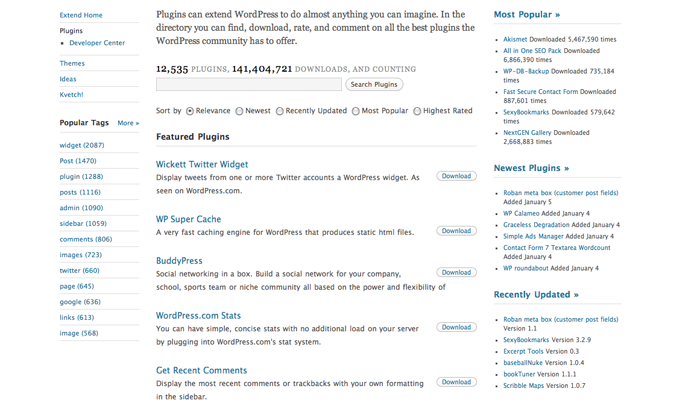Expand the Newest Plugins » section
Screen dimensions: 700x412
[531, 168]
